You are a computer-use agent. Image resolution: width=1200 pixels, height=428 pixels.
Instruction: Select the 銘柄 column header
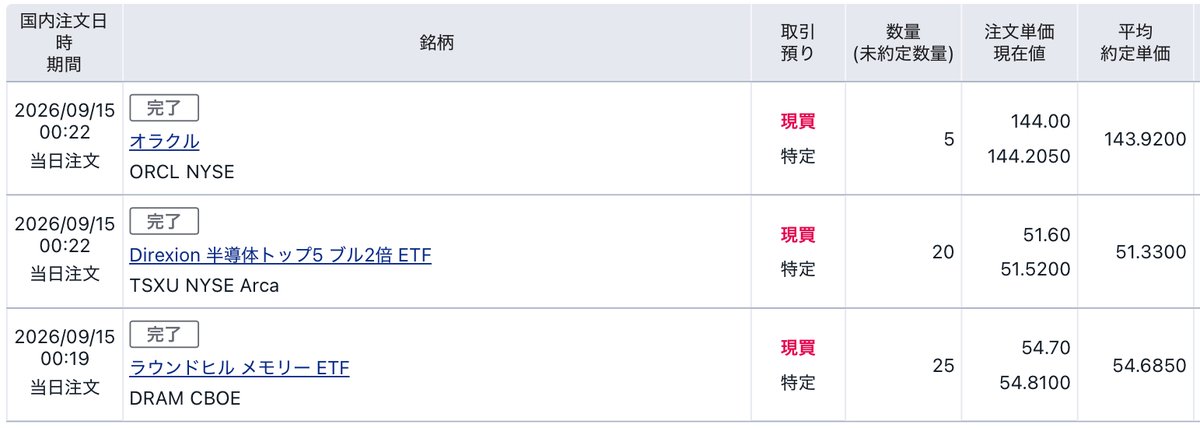(x=437, y=43)
